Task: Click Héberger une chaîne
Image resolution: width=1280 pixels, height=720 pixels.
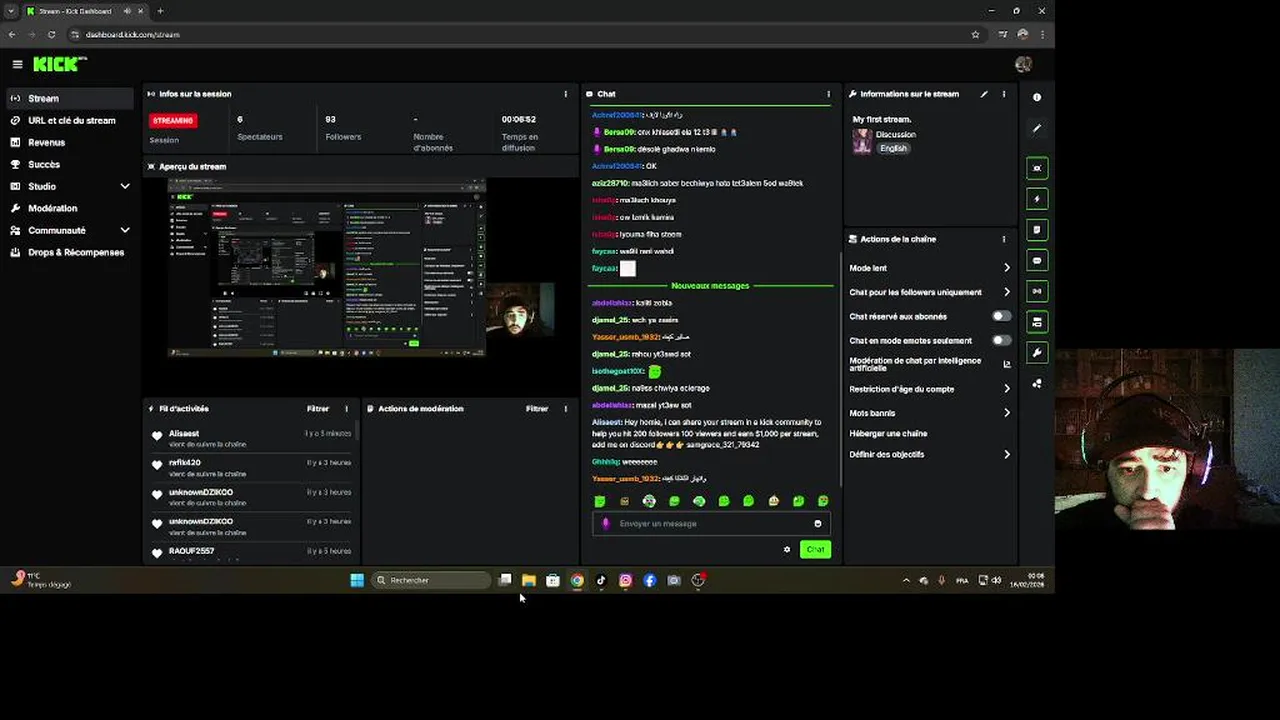Action: 888,434
